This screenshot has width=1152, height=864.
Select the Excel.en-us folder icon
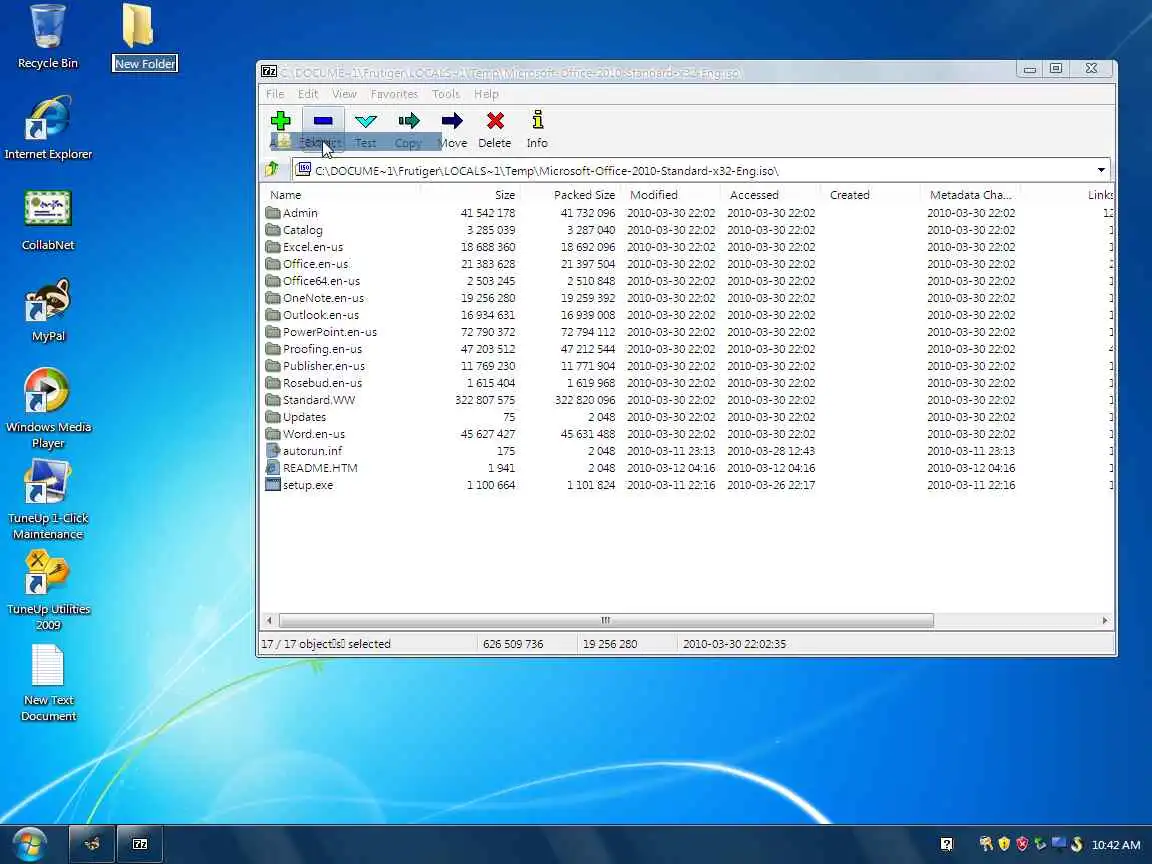pos(273,246)
